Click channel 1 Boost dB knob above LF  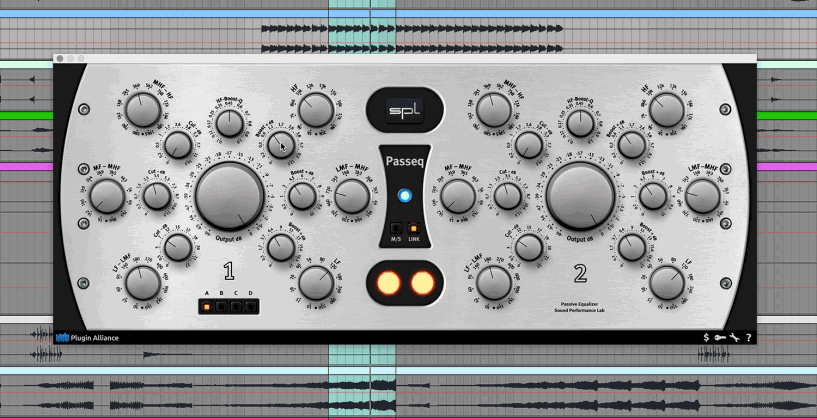281,248
